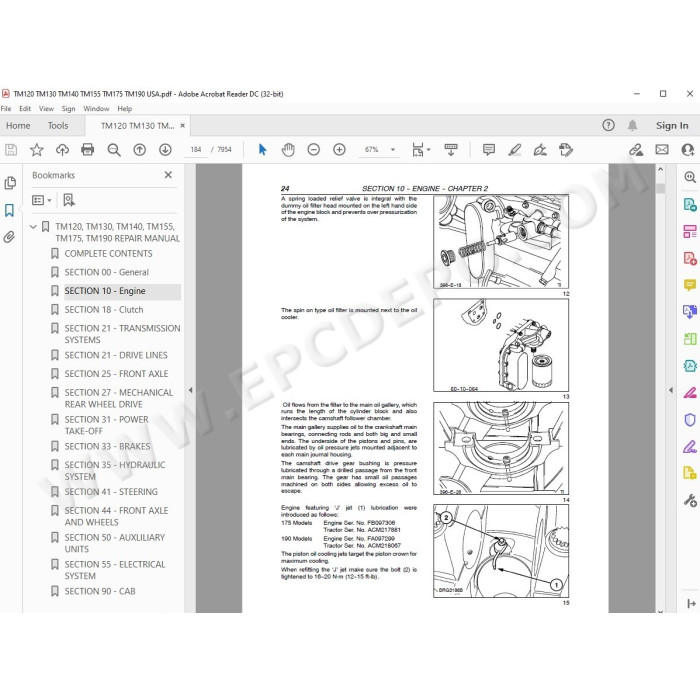
Task: Open the zoom percentage dropdown
Action: click(x=393, y=150)
